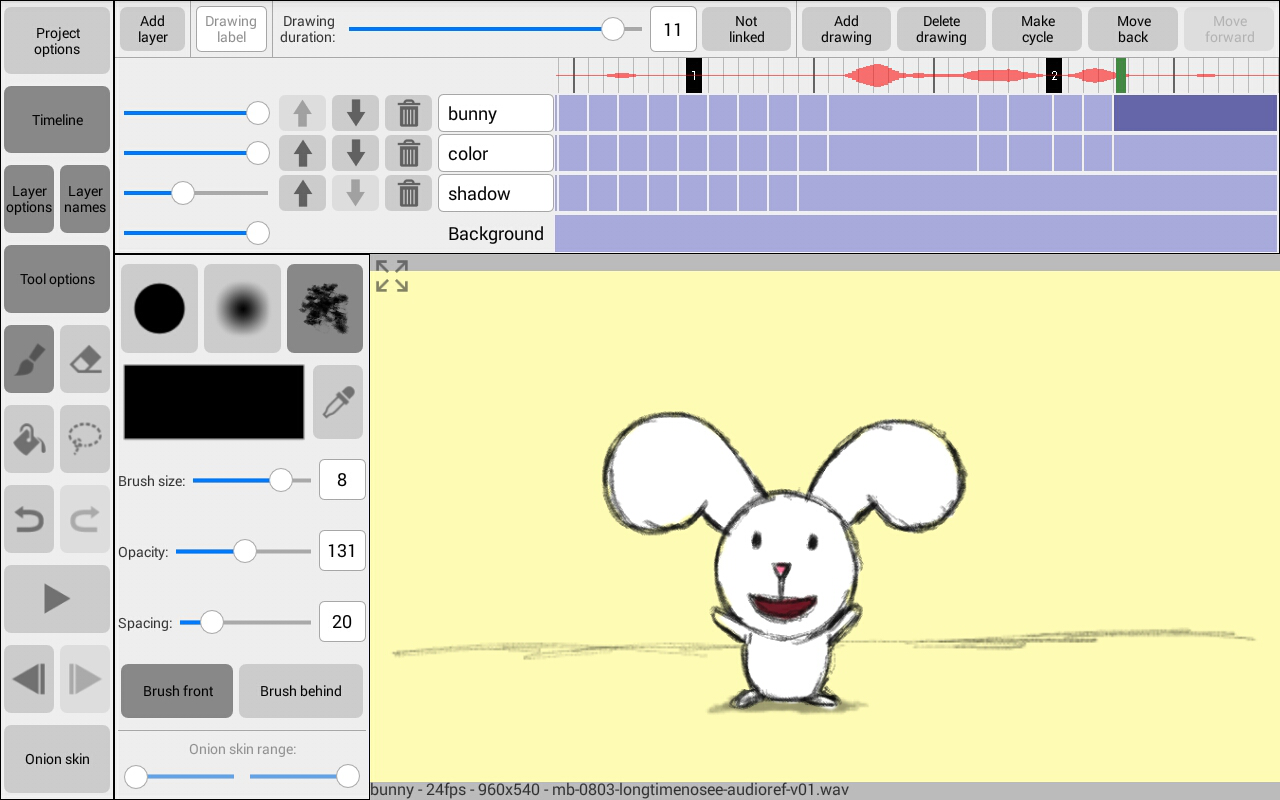Image resolution: width=1280 pixels, height=800 pixels.
Task: Select the paintbrush tool
Action: 29,359
